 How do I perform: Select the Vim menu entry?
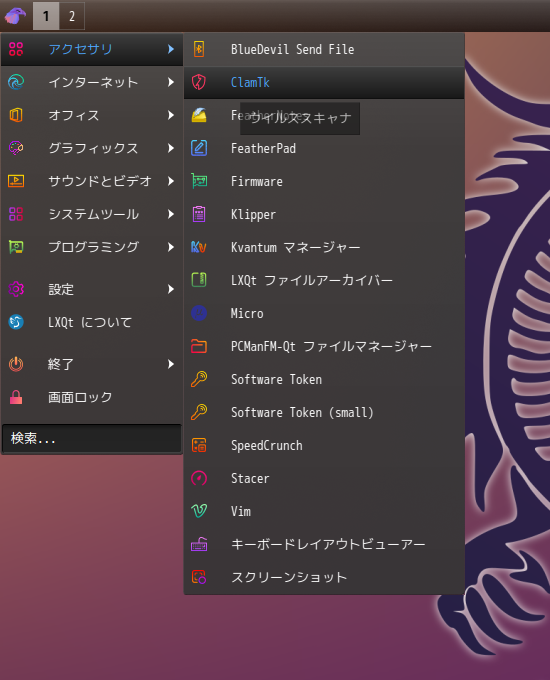coord(324,511)
